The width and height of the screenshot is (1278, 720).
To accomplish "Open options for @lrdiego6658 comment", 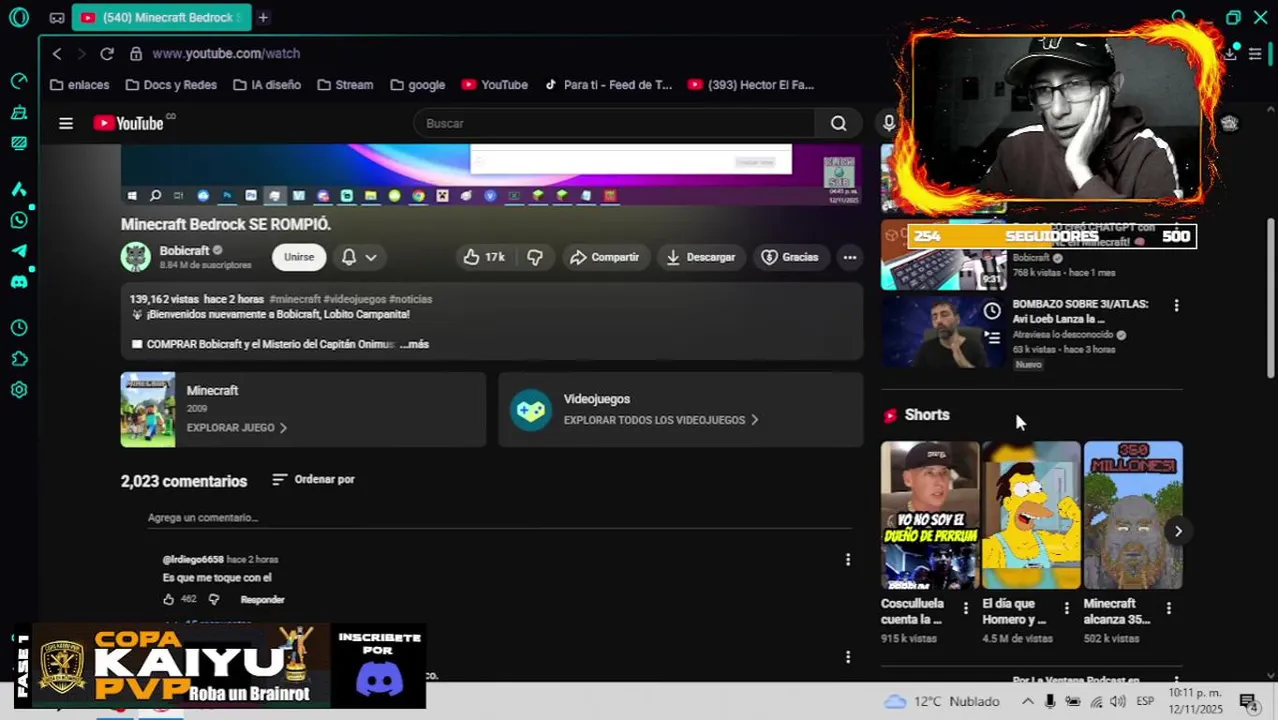I will (847, 560).
